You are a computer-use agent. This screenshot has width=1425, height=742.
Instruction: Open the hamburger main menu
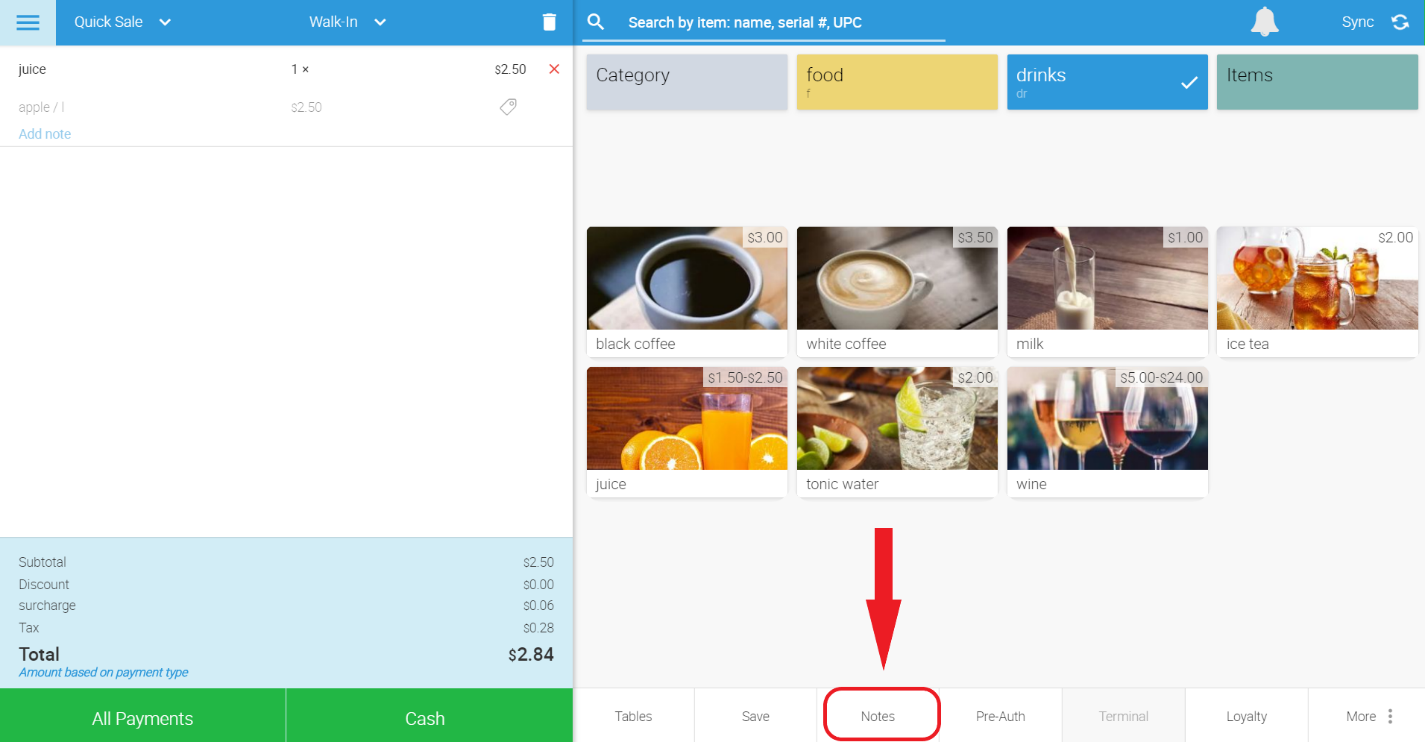click(x=28, y=22)
